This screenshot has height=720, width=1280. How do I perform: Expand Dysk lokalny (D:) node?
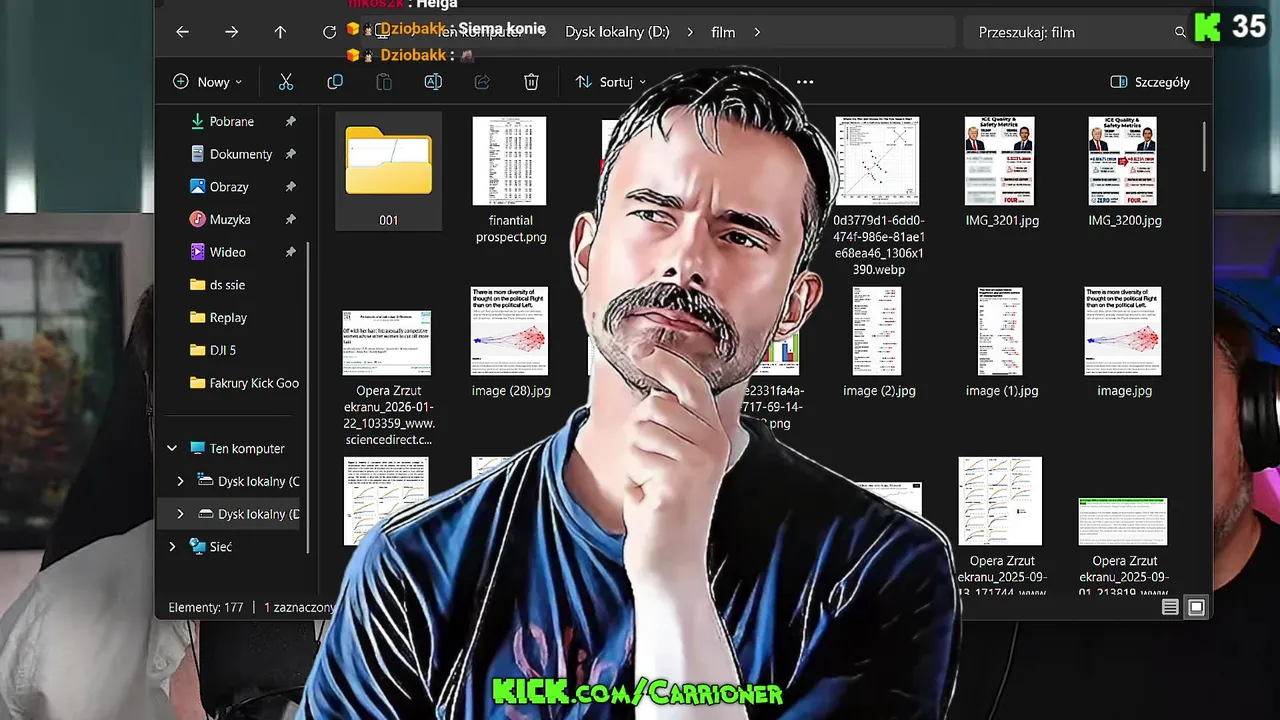[180, 514]
